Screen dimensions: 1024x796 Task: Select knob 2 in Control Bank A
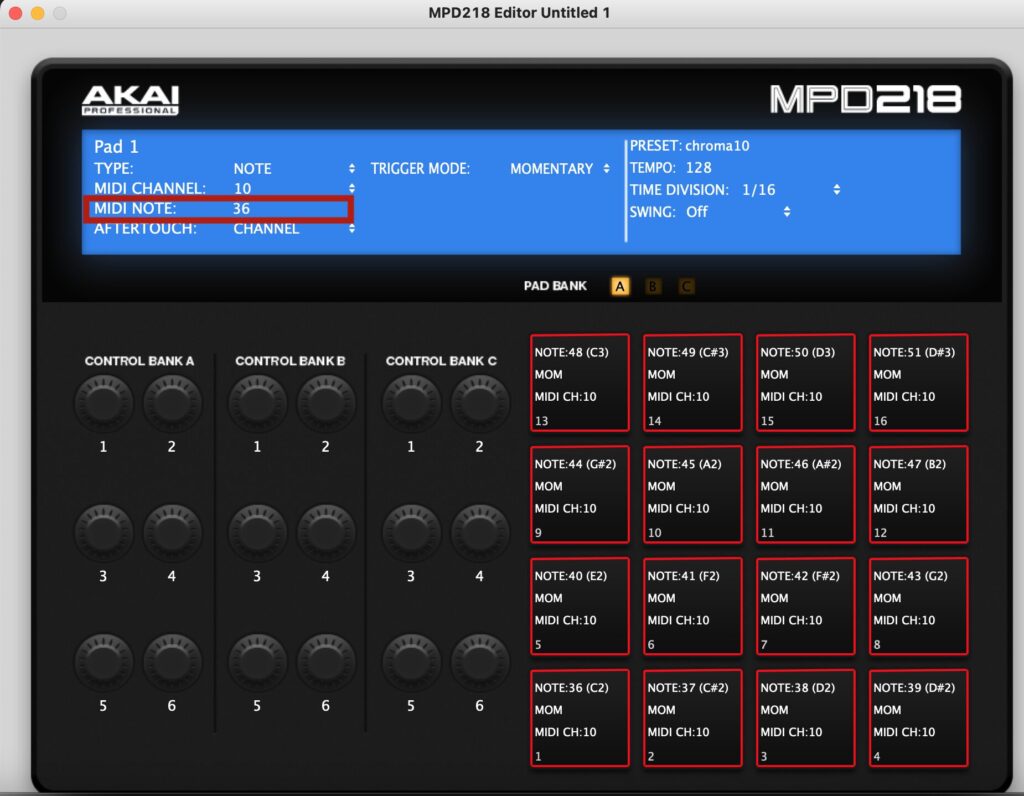(172, 403)
